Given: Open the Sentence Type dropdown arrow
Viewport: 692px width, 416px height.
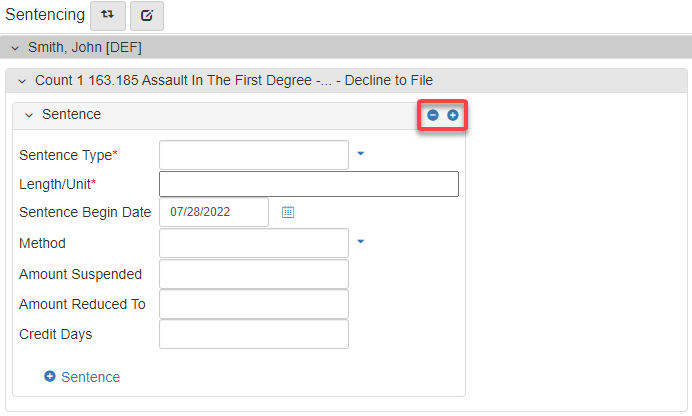Looking at the screenshot, I should (x=361, y=154).
